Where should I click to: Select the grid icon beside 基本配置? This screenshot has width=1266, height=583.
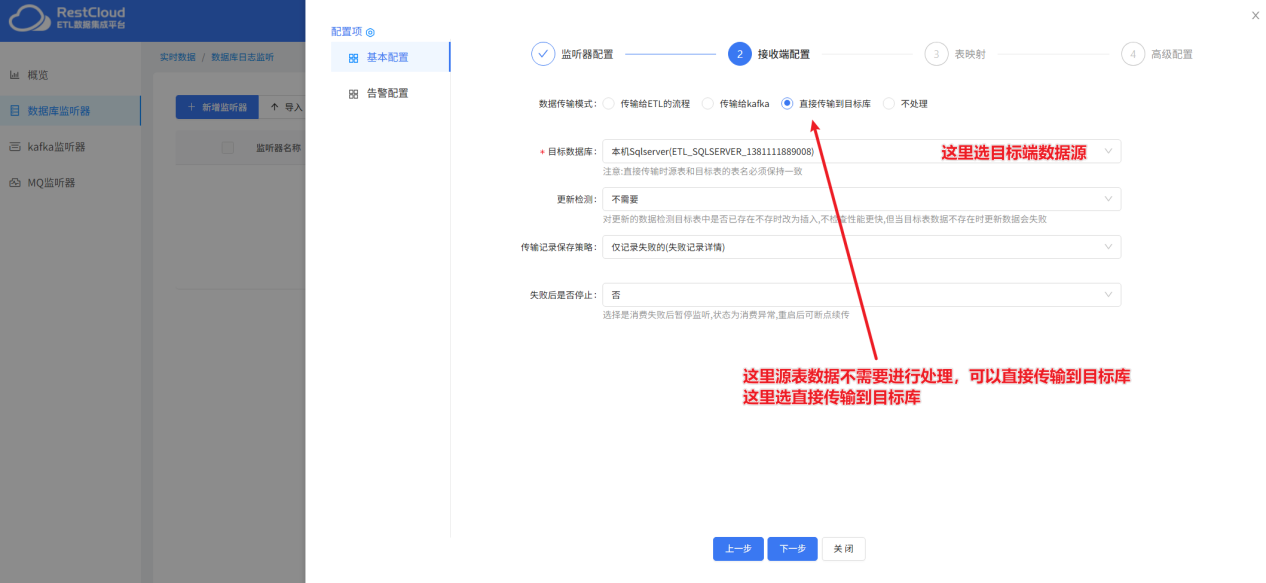(353, 57)
